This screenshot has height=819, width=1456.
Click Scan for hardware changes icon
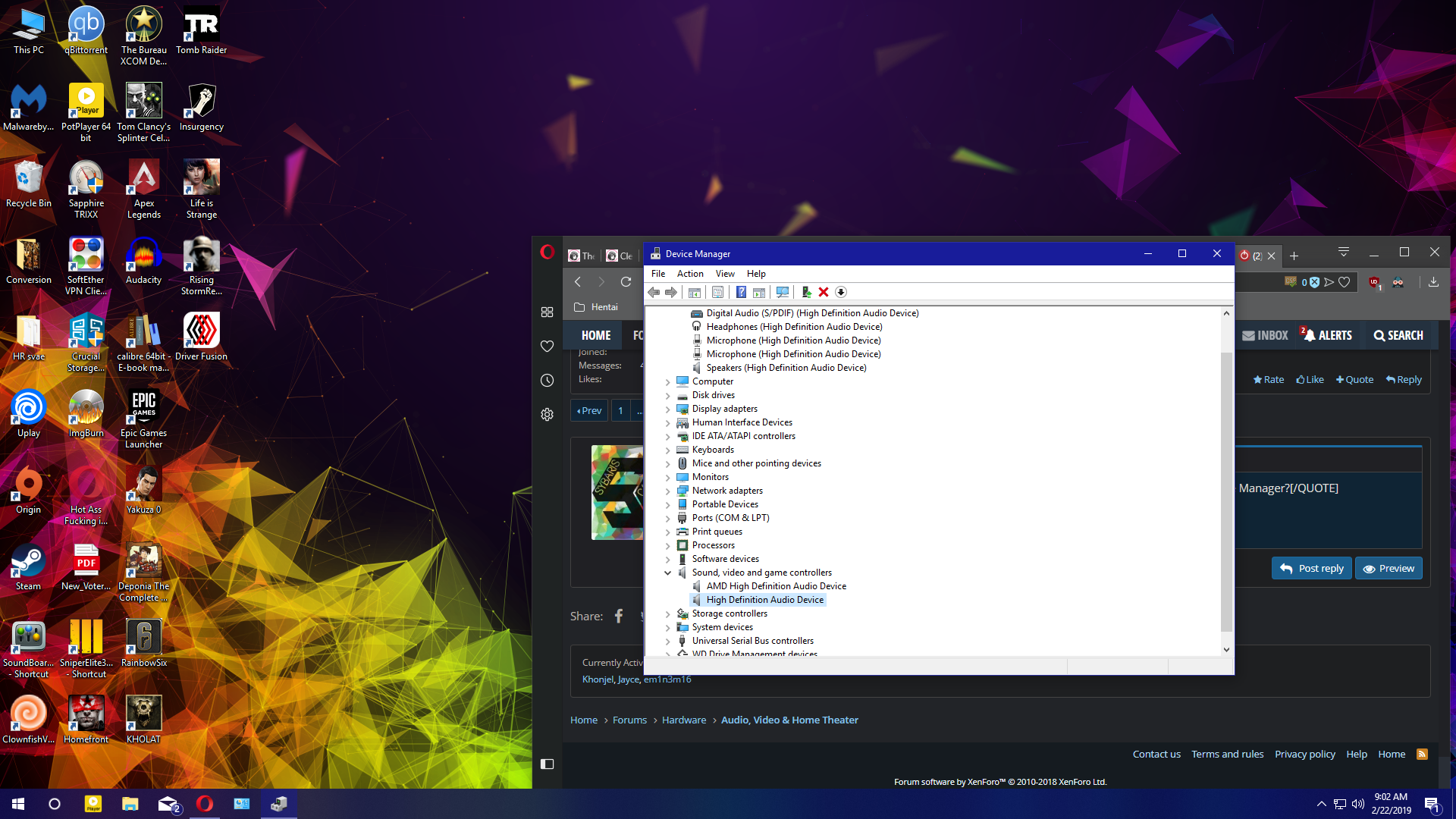(783, 293)
